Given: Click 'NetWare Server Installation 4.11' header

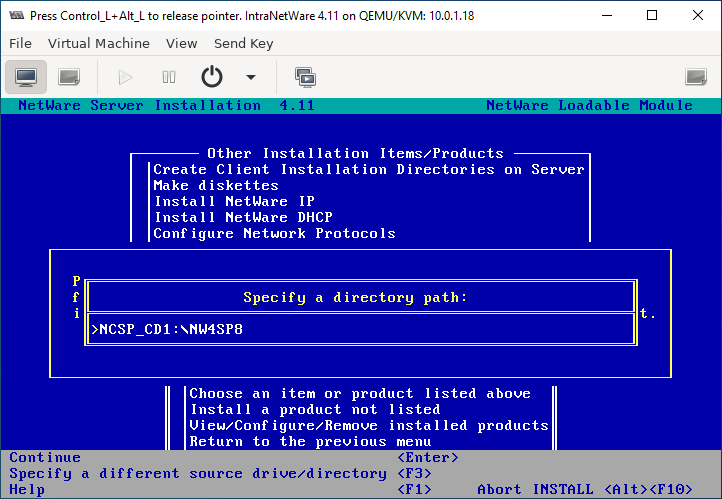Looking at the screenshot, I should tap(166, 105).
